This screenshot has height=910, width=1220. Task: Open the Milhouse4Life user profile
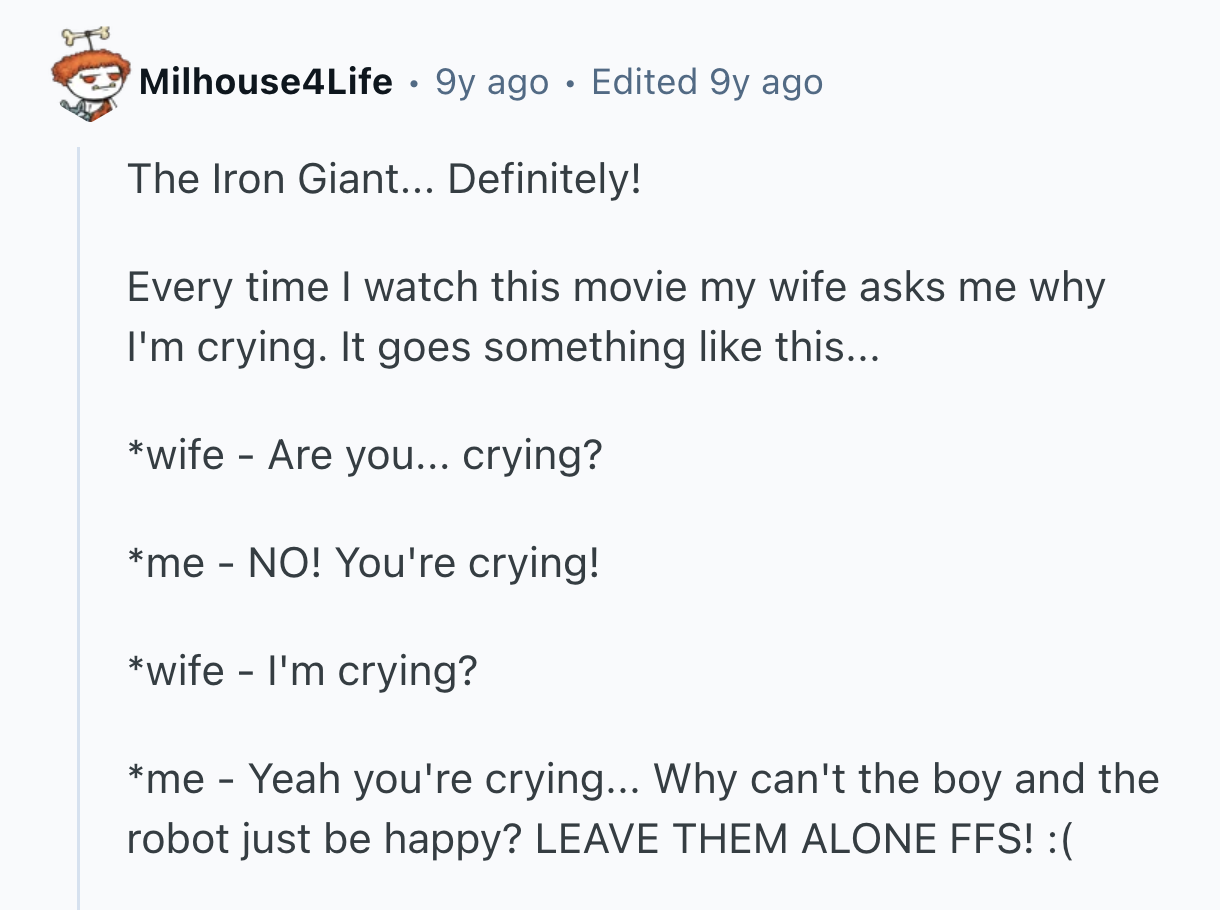coord(266,82)
